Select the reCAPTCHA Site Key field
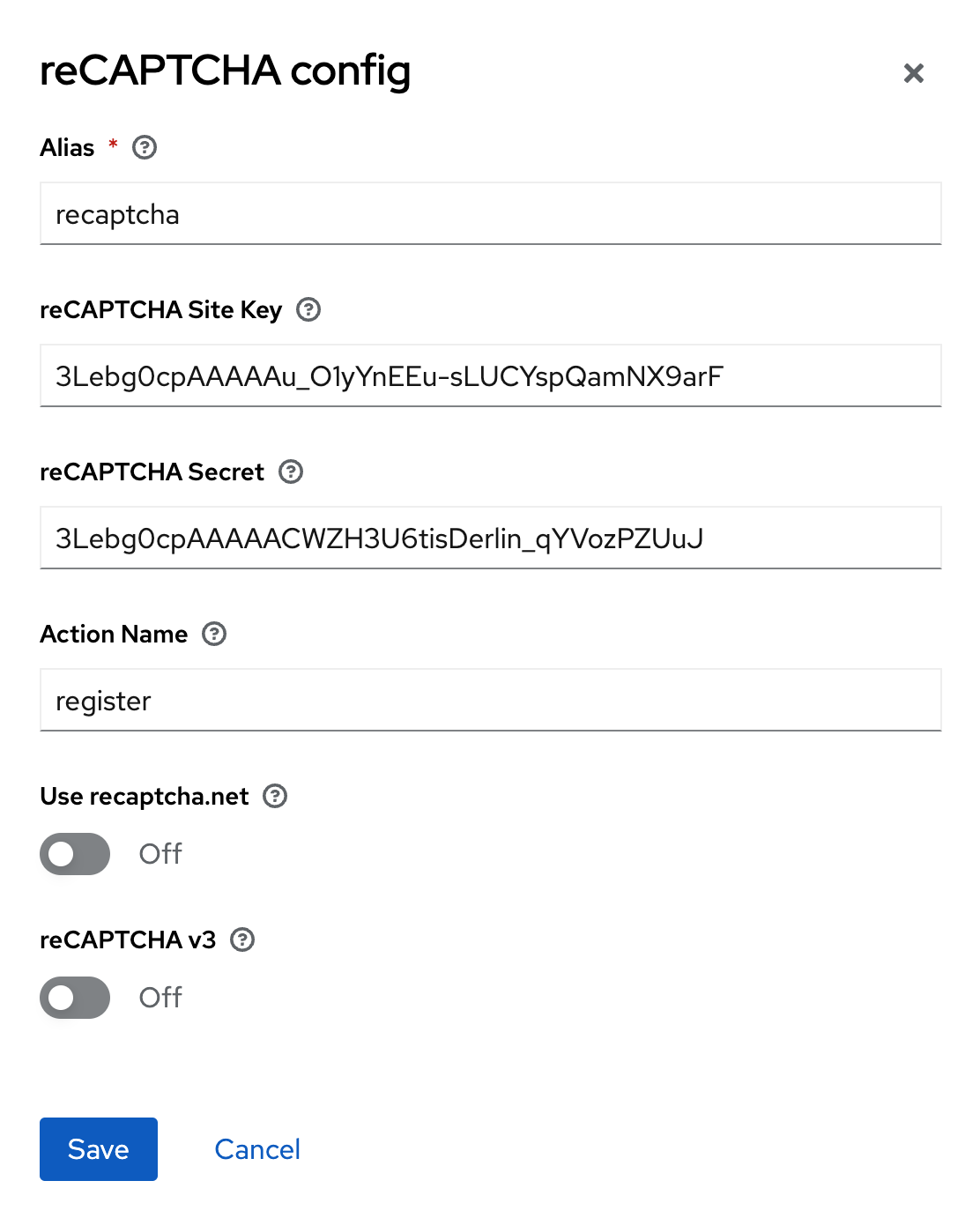Viewport: 980px width, 1218px height. [x=490, y=375]
